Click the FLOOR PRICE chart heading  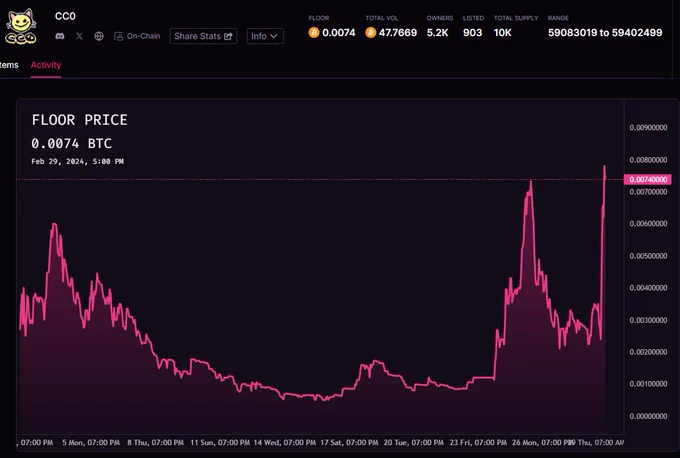(x=79, y=120)
